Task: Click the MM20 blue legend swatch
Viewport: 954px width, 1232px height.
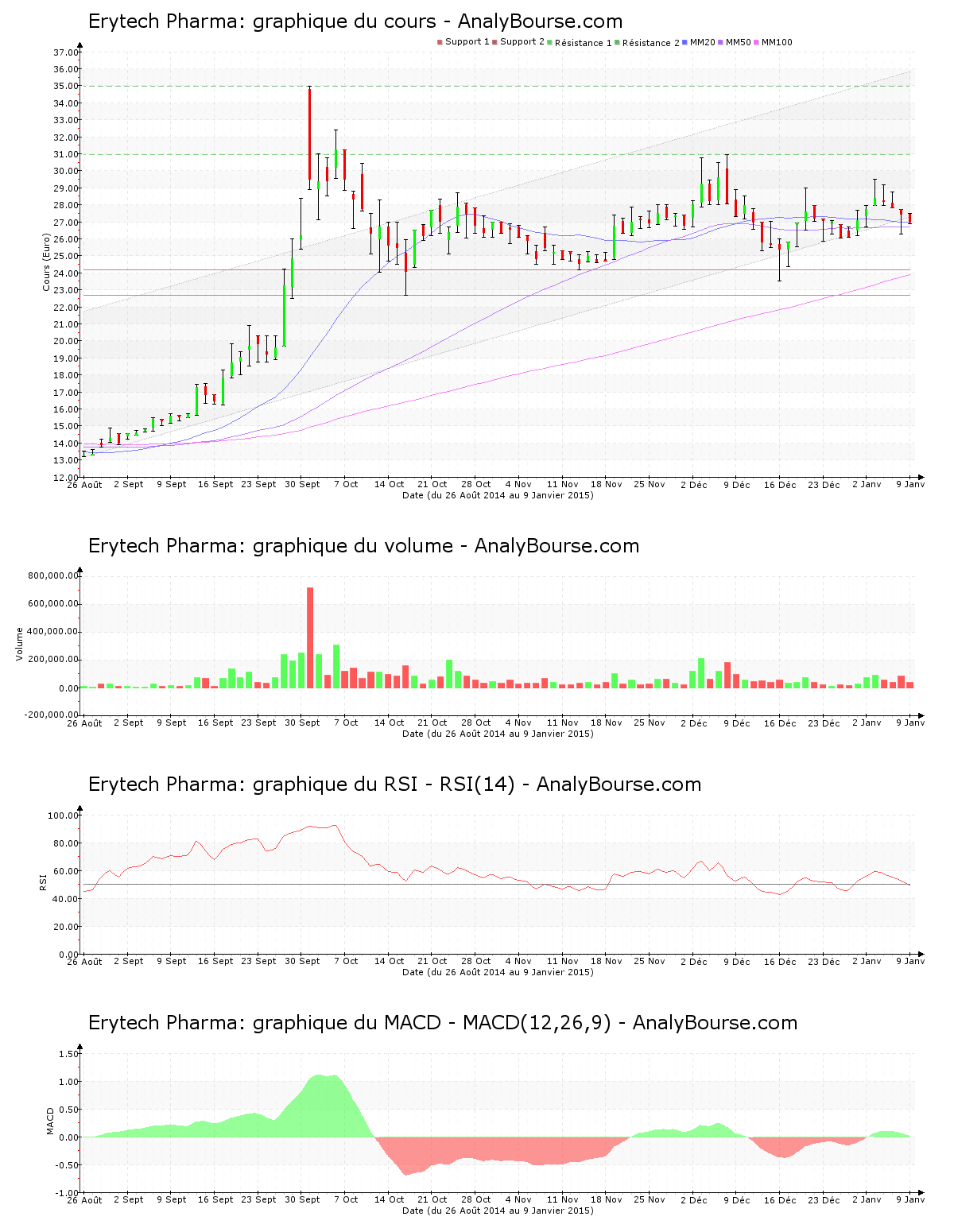Action: coord(685,42)
